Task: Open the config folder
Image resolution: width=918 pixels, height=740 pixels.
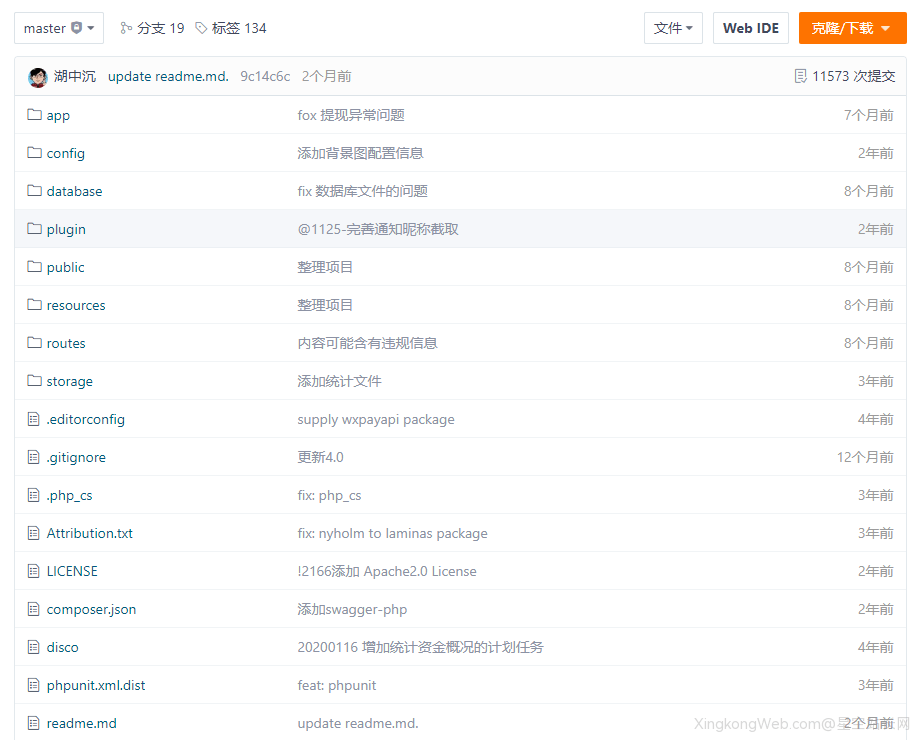Action: (x=66, y=153)
